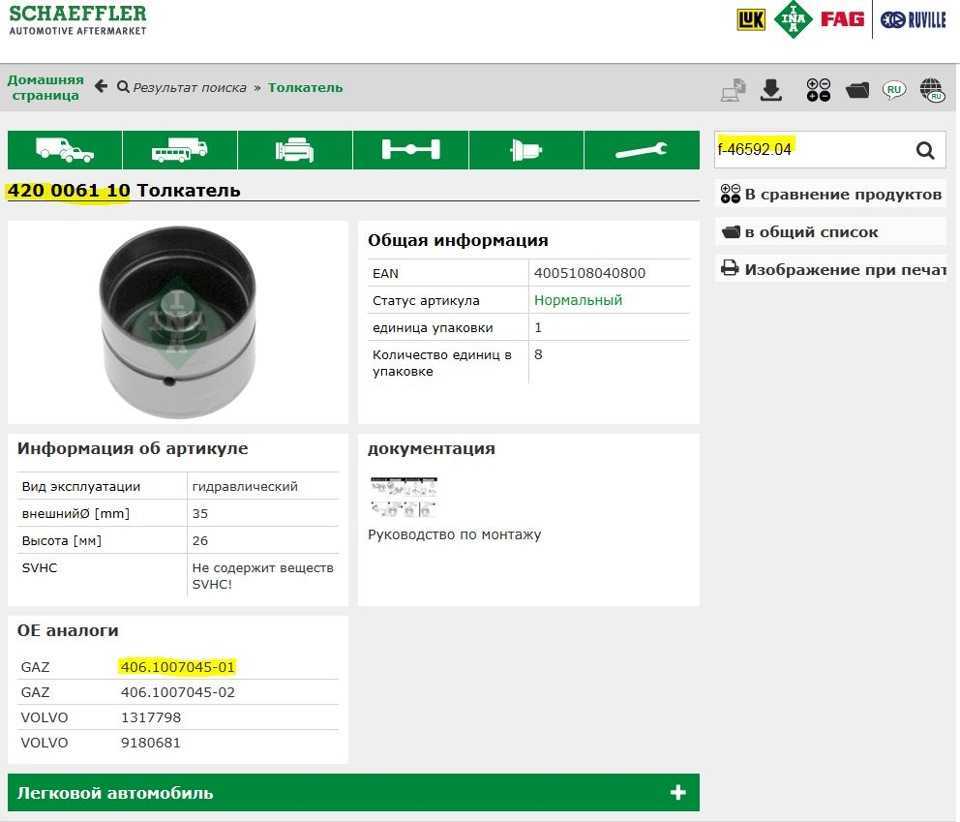
Task: Open the globe country selector icon
Action: click(932, 90)
